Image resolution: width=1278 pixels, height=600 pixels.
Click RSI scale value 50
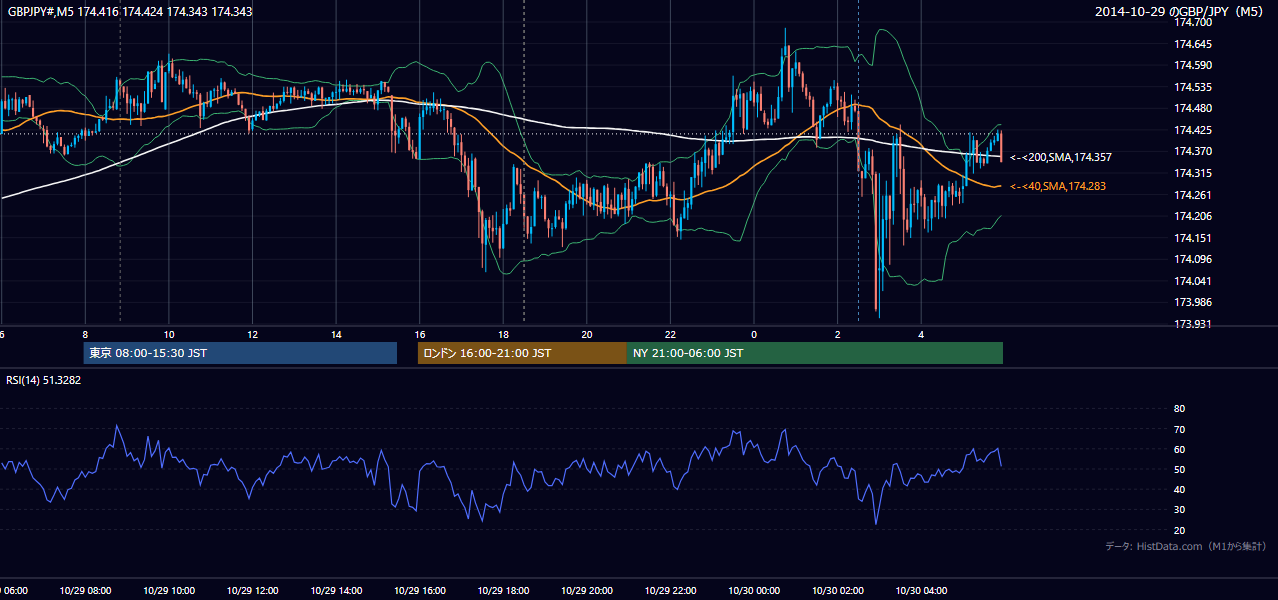[1179, 469]
